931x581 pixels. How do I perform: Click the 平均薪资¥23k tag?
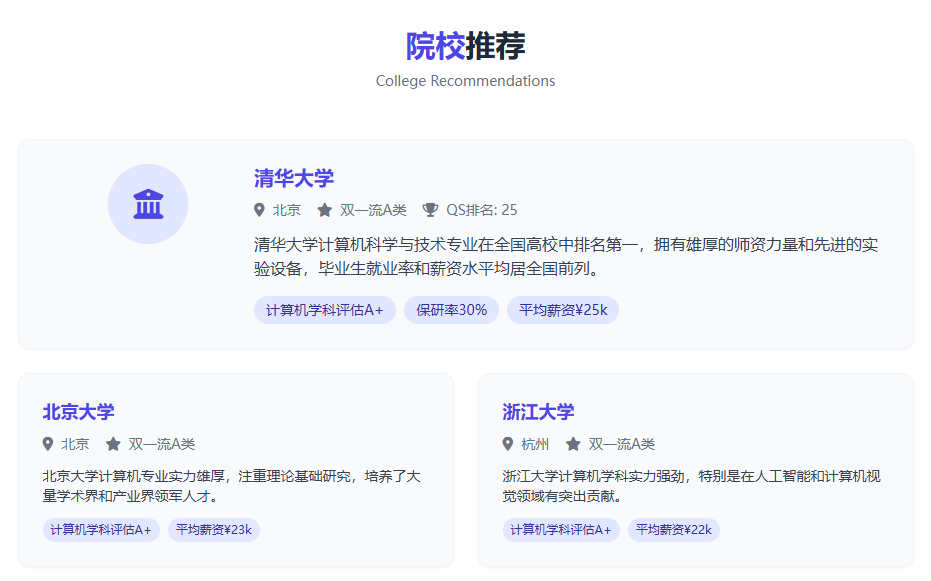213,530
